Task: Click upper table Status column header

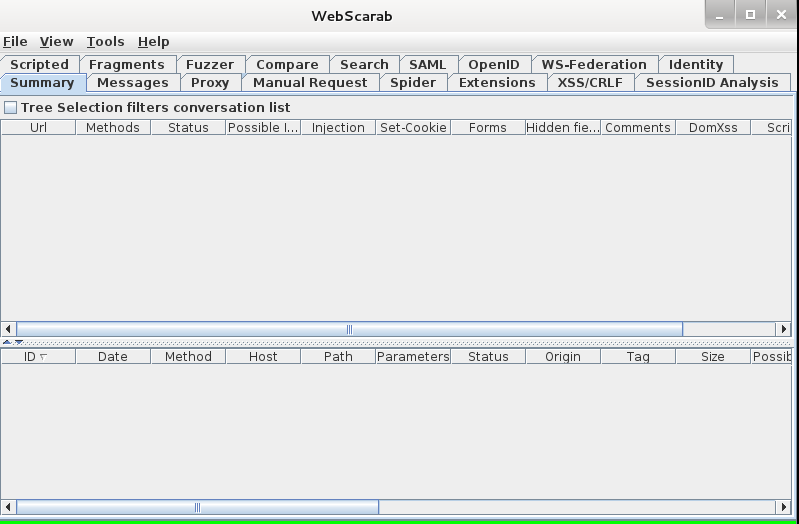Action: pyautogui.click(x=188, y=127)
